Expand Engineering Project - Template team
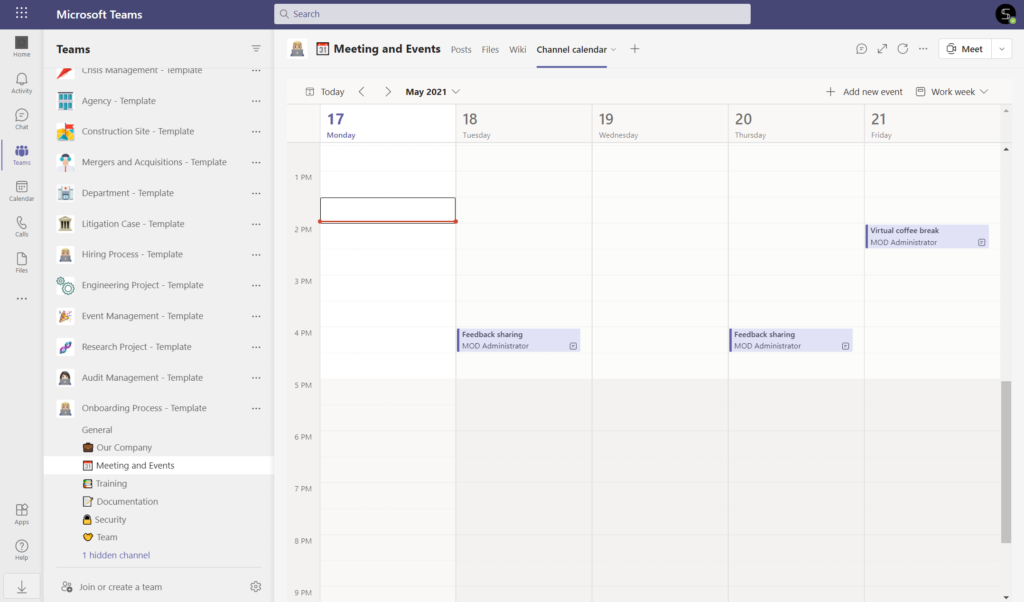Viewport: 1024px width, 602px height. (x=142, y=285)
